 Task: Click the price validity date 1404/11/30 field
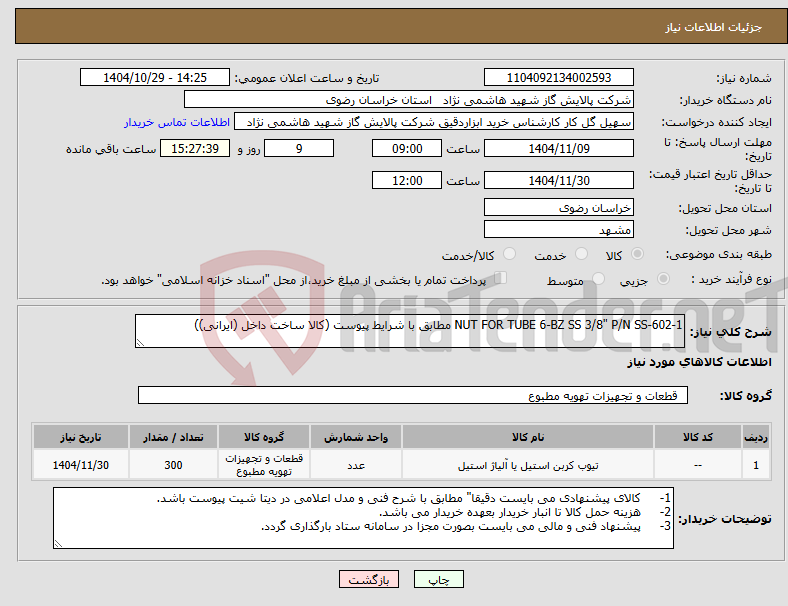(x=558, y=180)
